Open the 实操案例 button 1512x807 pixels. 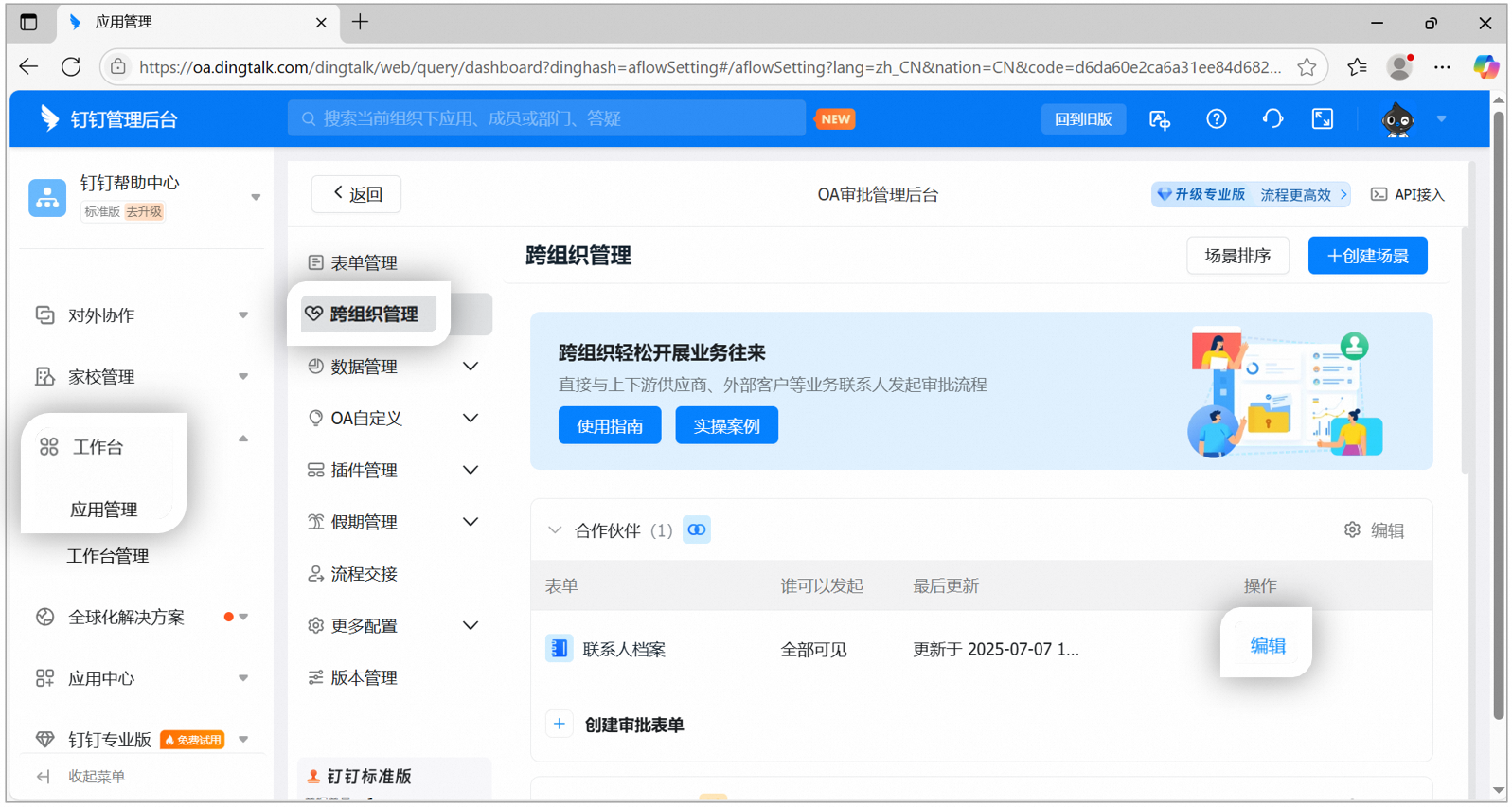[x=726, y=425]
